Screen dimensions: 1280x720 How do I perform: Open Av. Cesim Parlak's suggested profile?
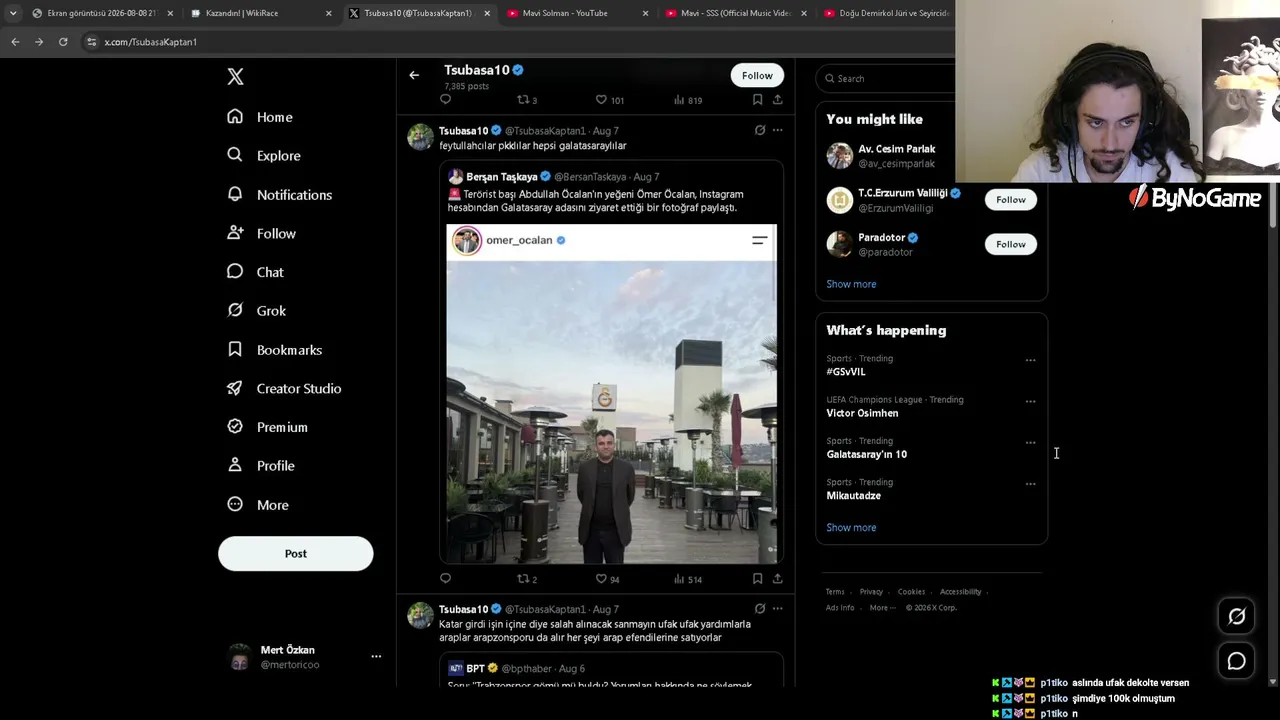pyautogui.click(x=896, y=149)
